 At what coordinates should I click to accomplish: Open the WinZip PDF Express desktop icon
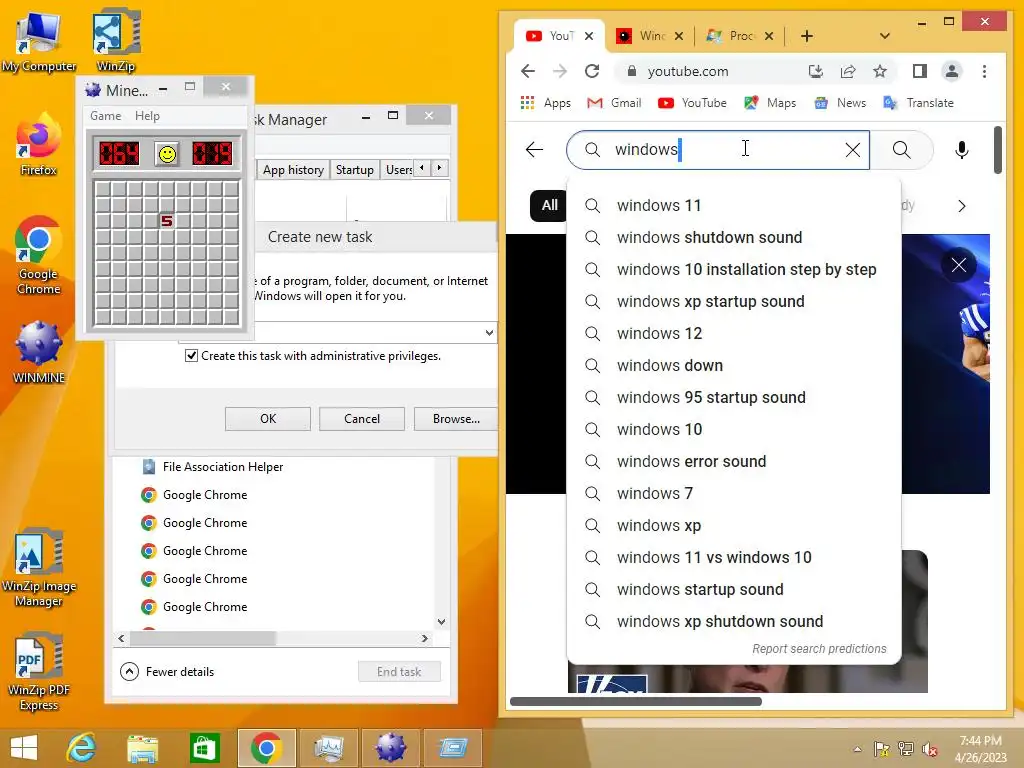39,671
